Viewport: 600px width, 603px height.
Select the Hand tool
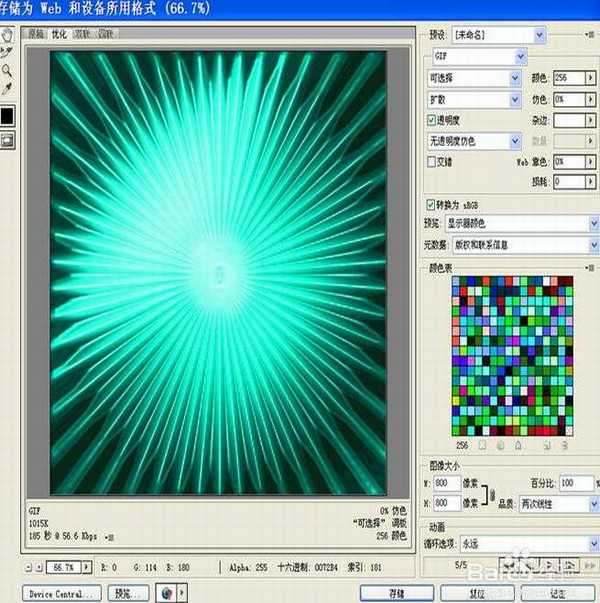(x=8, y=35)
